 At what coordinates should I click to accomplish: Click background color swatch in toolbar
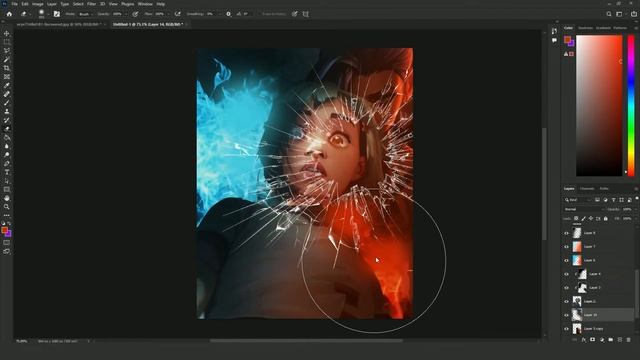pyautogui.click(x=8, y=234)
